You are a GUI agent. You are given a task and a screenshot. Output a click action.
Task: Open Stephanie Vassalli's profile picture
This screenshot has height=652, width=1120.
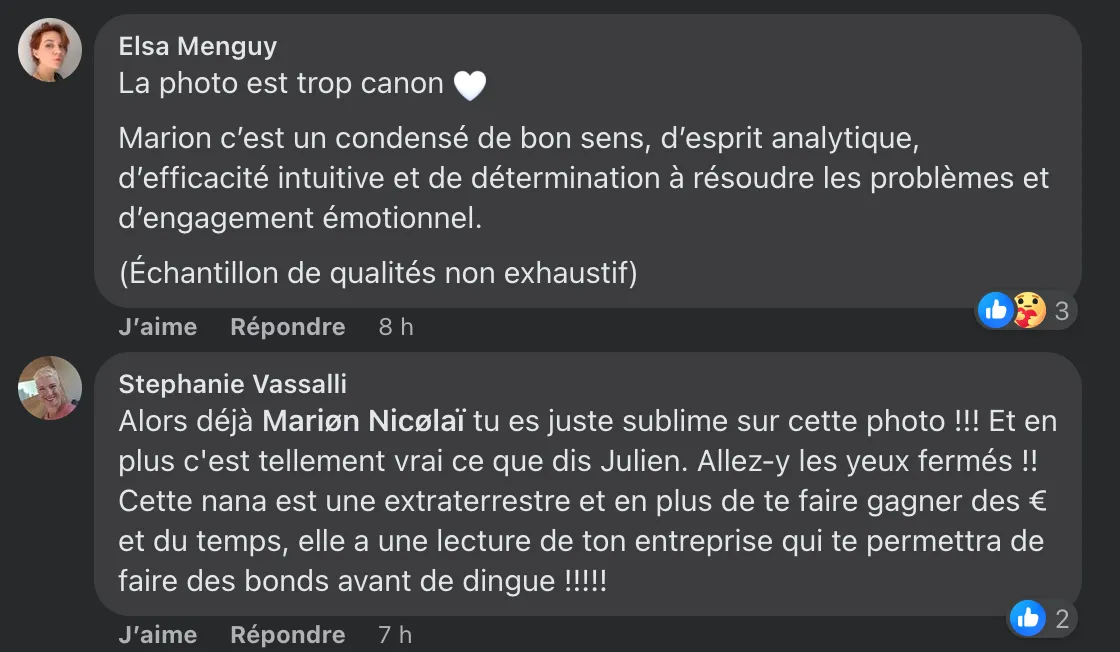click(x=49, y=388)
